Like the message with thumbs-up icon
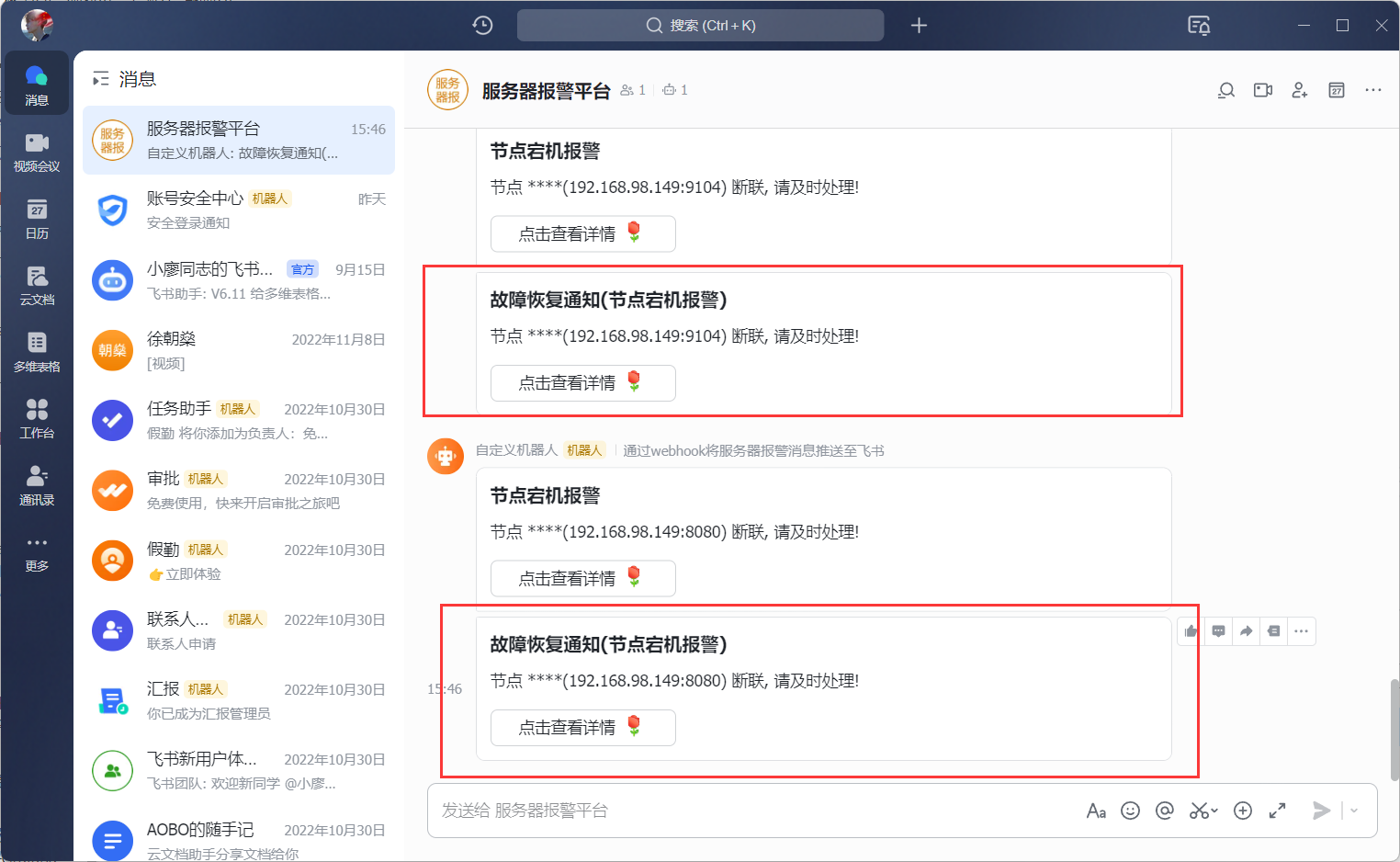This screenshot has height=862, width=1400. pyautogui.click(x=1191, y=631)
